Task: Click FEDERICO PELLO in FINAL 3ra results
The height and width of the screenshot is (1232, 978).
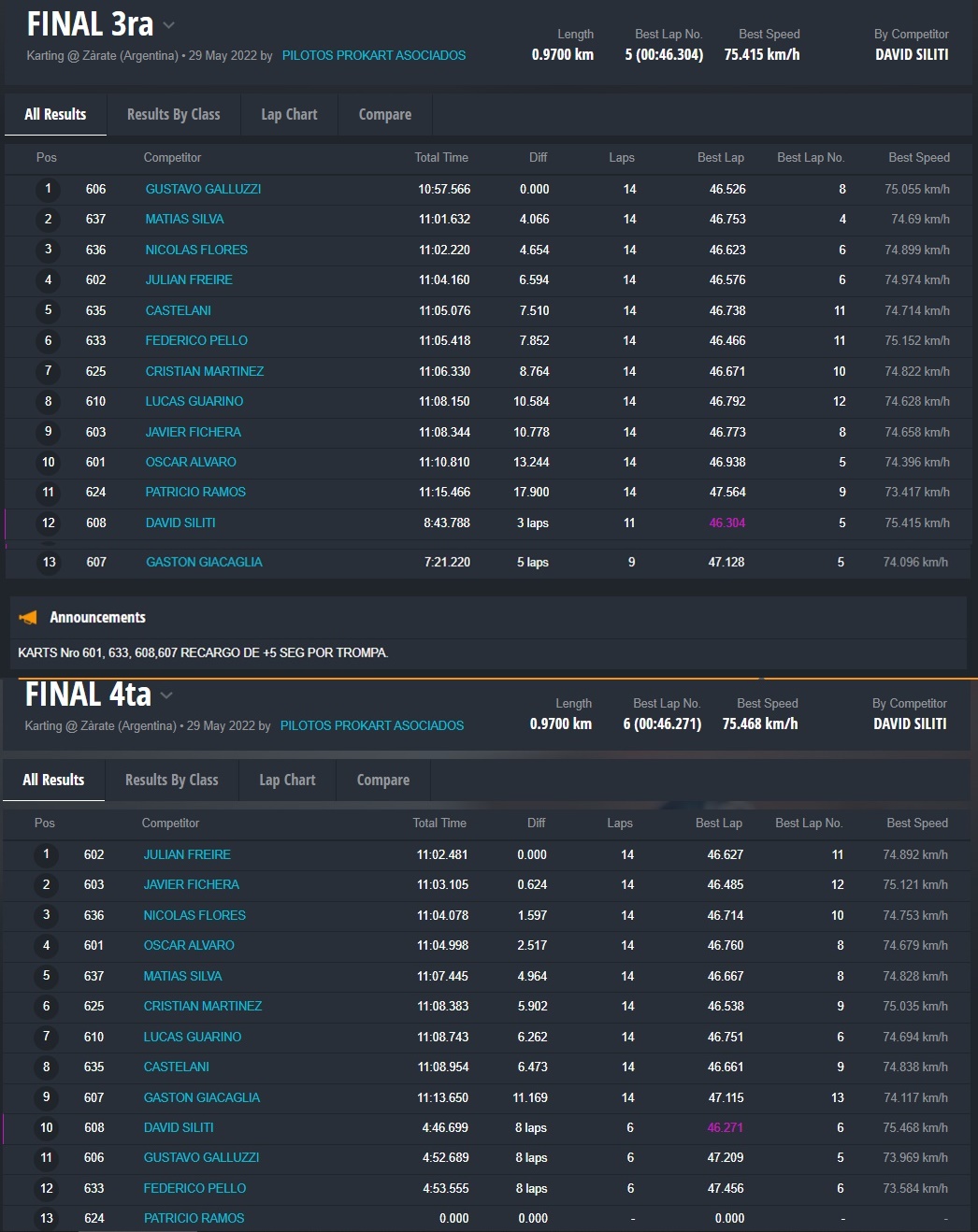Action: pos(196,340)
